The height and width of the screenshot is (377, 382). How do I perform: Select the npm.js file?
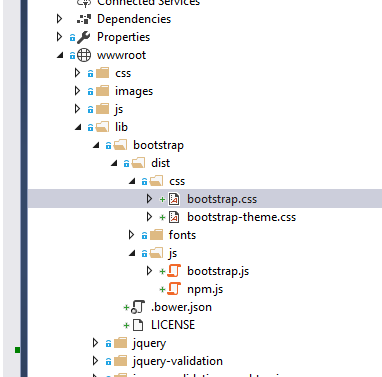pyautogui.click(x=205, y=289)
